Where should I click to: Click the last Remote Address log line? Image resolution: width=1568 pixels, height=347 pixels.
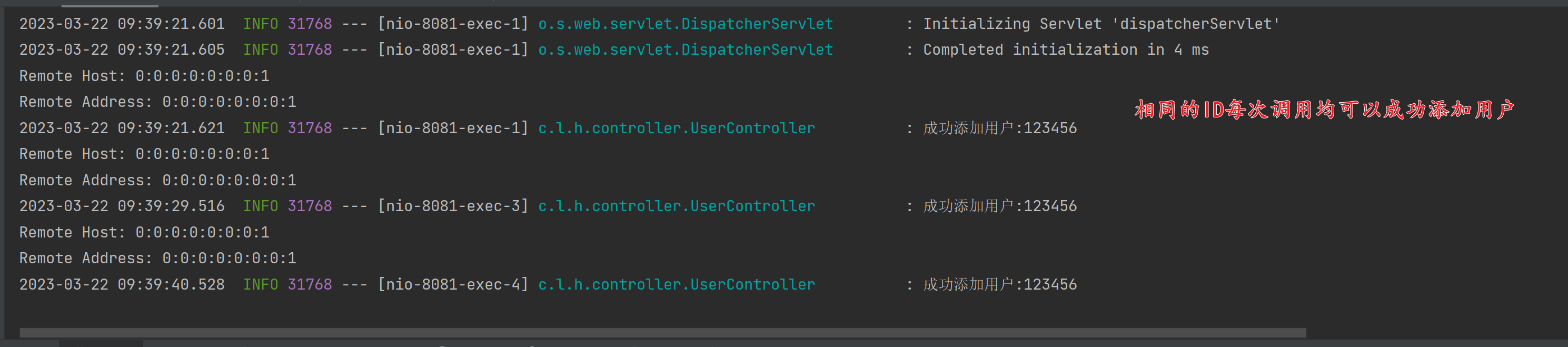click(157, 259)
